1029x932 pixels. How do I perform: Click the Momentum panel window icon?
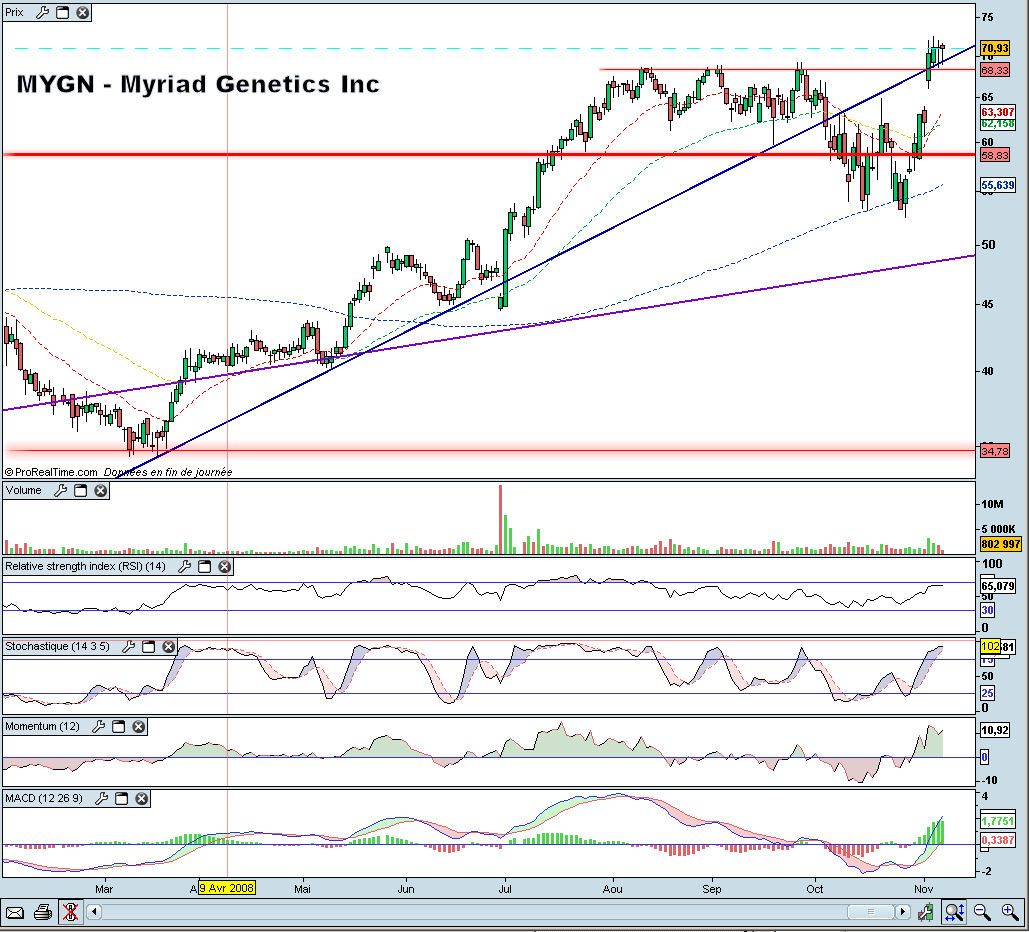pos(118,727)
